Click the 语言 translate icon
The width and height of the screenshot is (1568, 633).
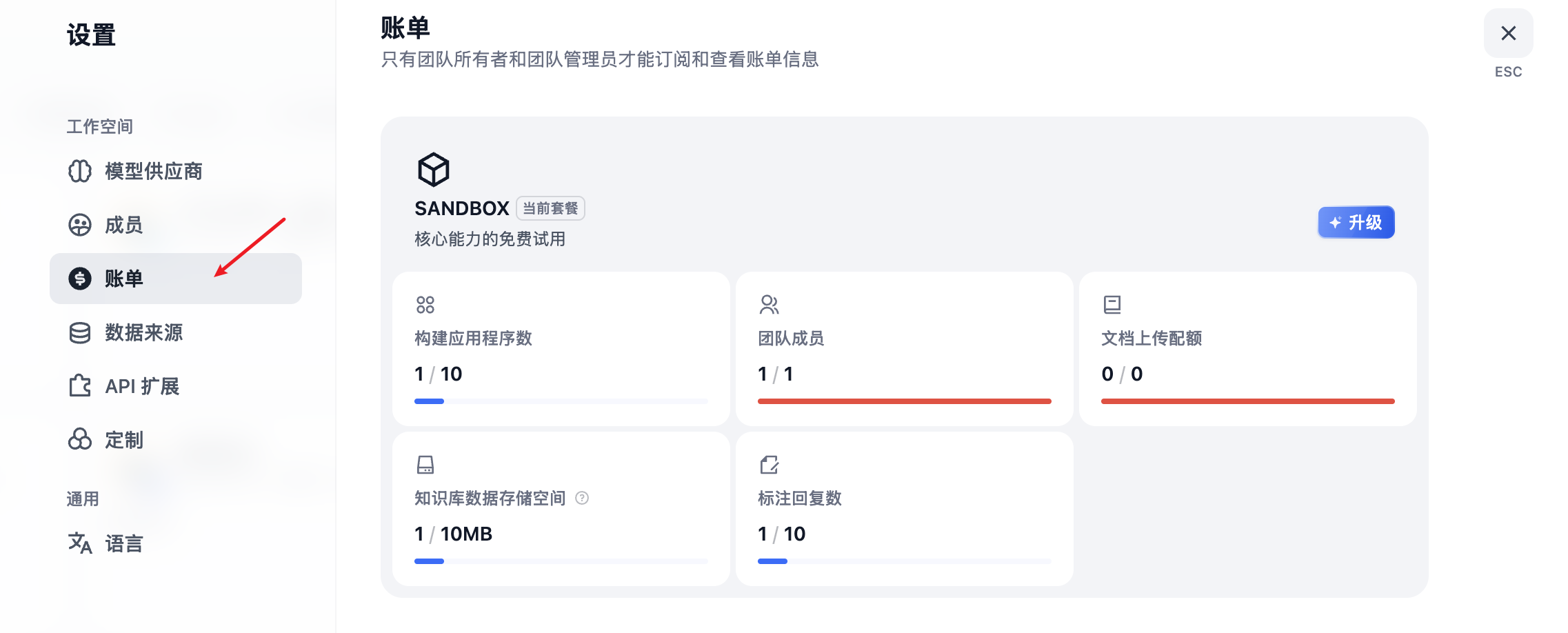click(80, 543)
